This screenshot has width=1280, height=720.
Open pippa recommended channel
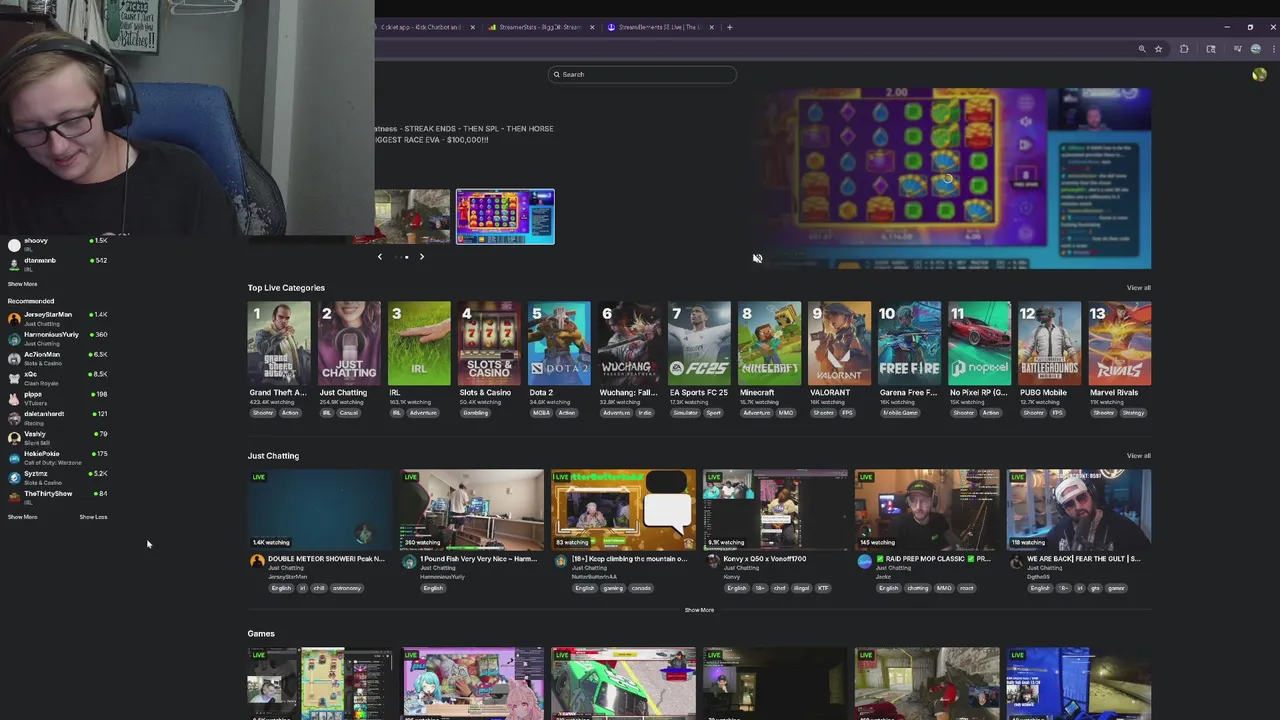(57, 398)
